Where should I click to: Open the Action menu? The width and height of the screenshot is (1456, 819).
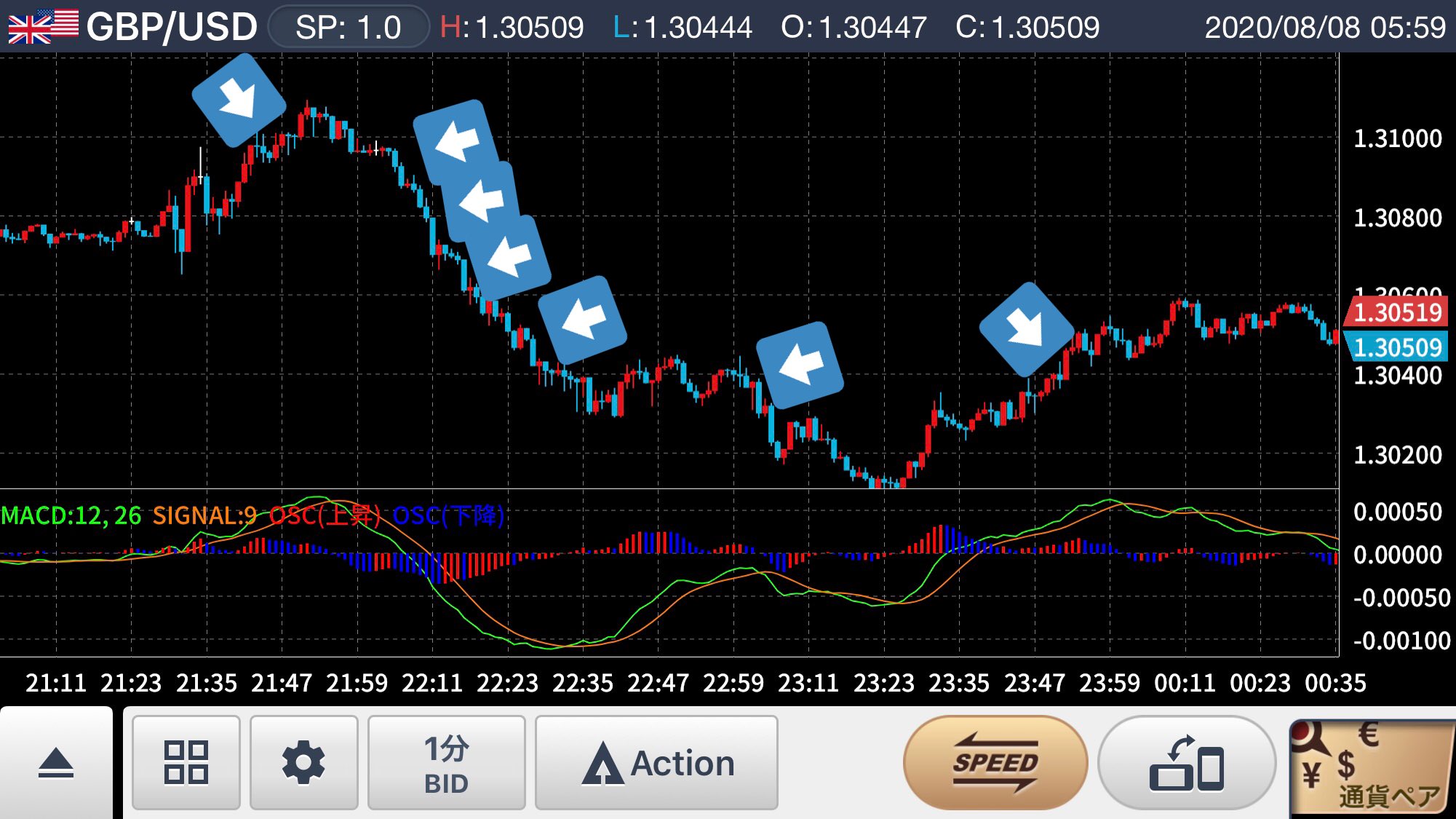656,762
